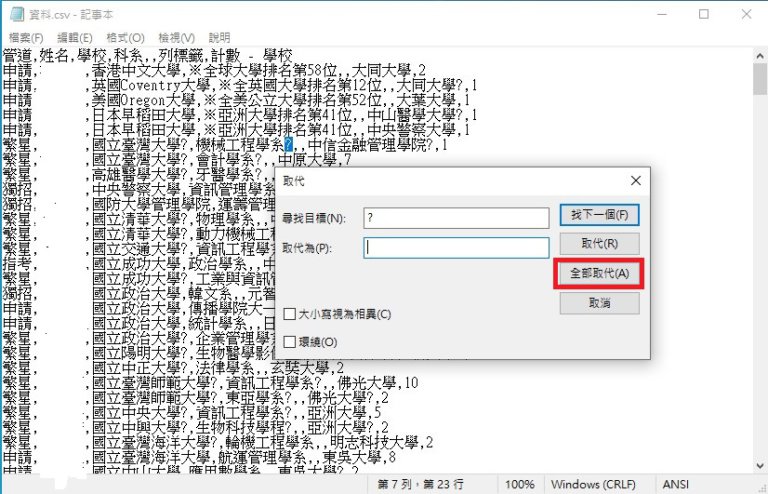Toggle the 環繞(O) checkbox
The width and height of the screenshot is (768, 494).
pyautogui.click(x=290, y=342)
